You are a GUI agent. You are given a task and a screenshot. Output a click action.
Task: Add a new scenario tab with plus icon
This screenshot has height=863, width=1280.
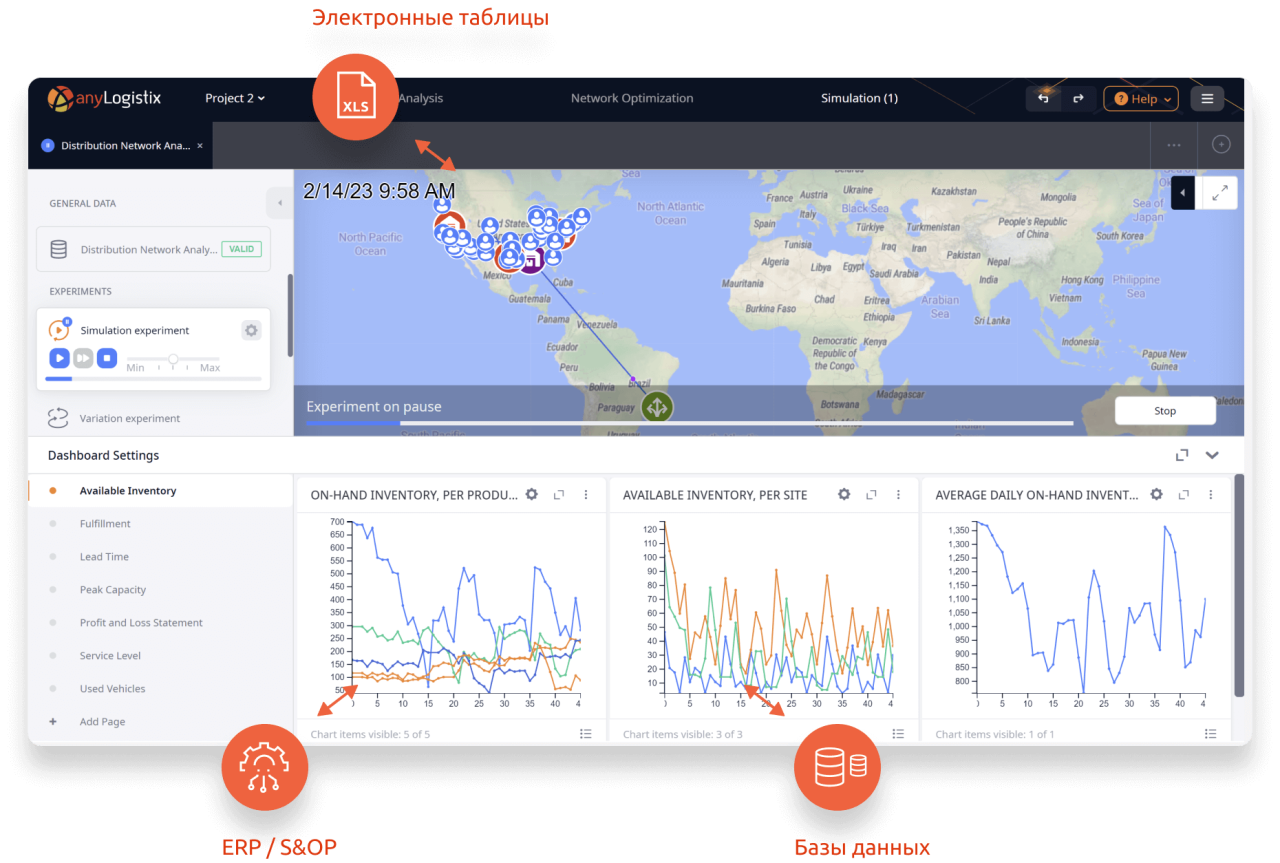click(x=1221, y=144)
